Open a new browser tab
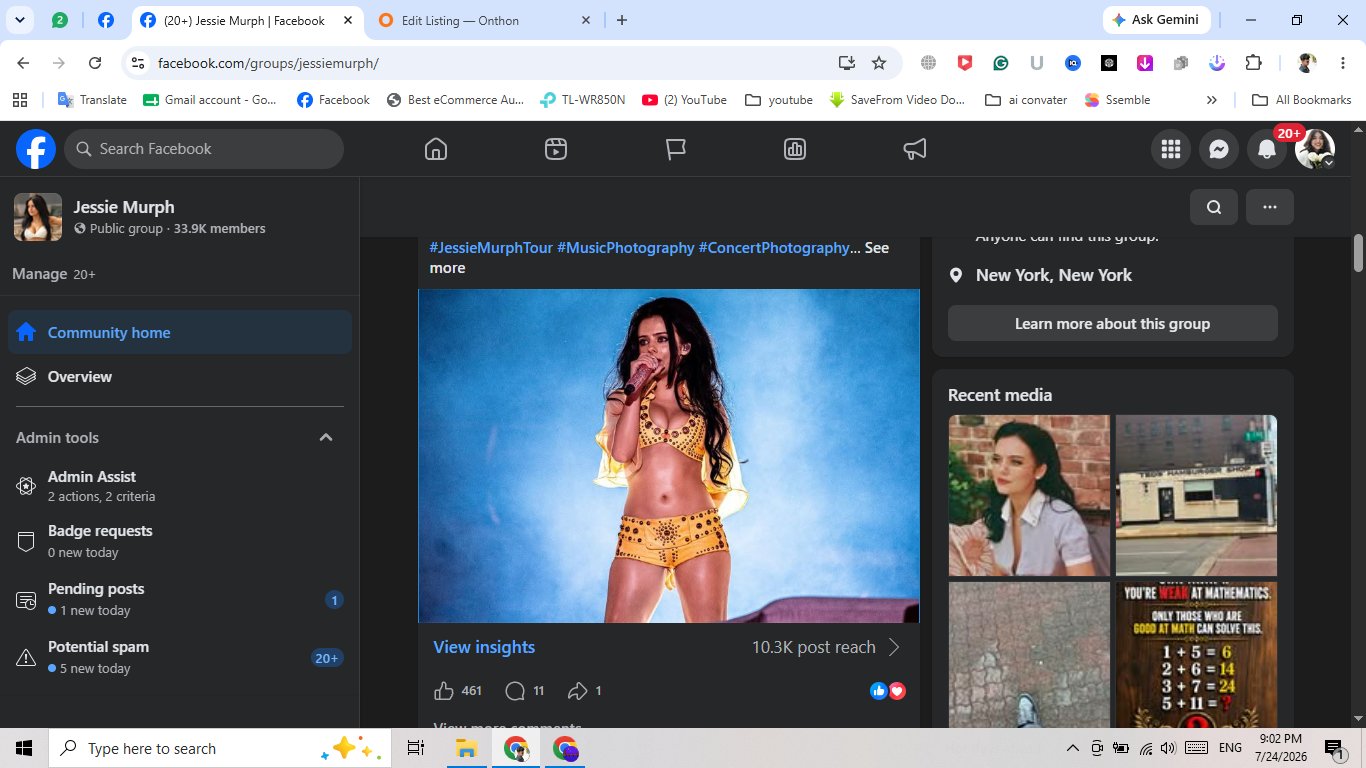 tap(622, 20)
